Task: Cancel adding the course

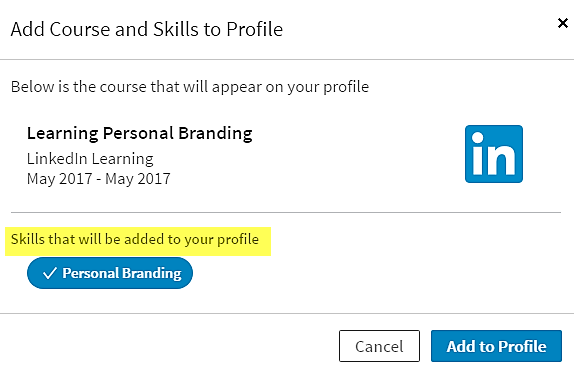Action: pos(379,346)
